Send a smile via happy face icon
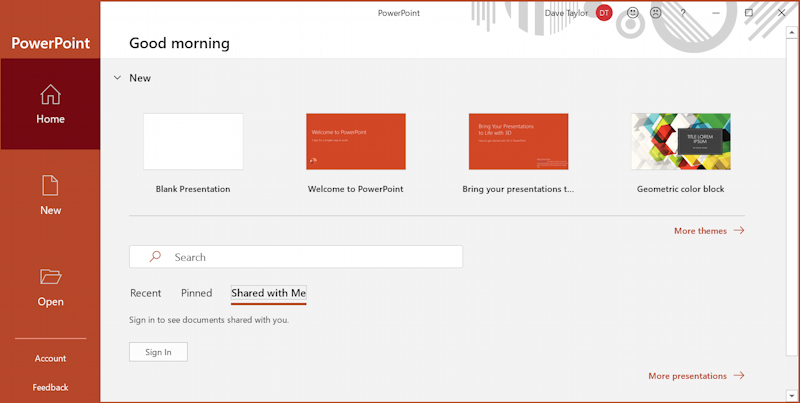 click(633, 13)
